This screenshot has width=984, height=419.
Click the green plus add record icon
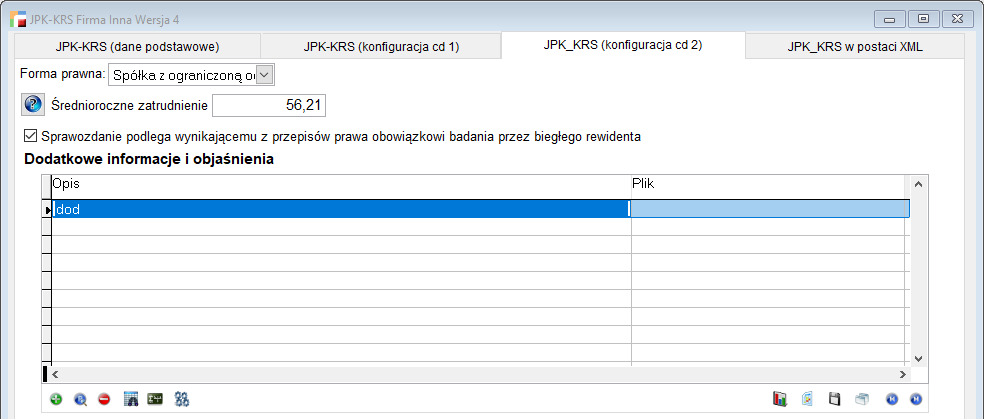(x=56, y=399)
